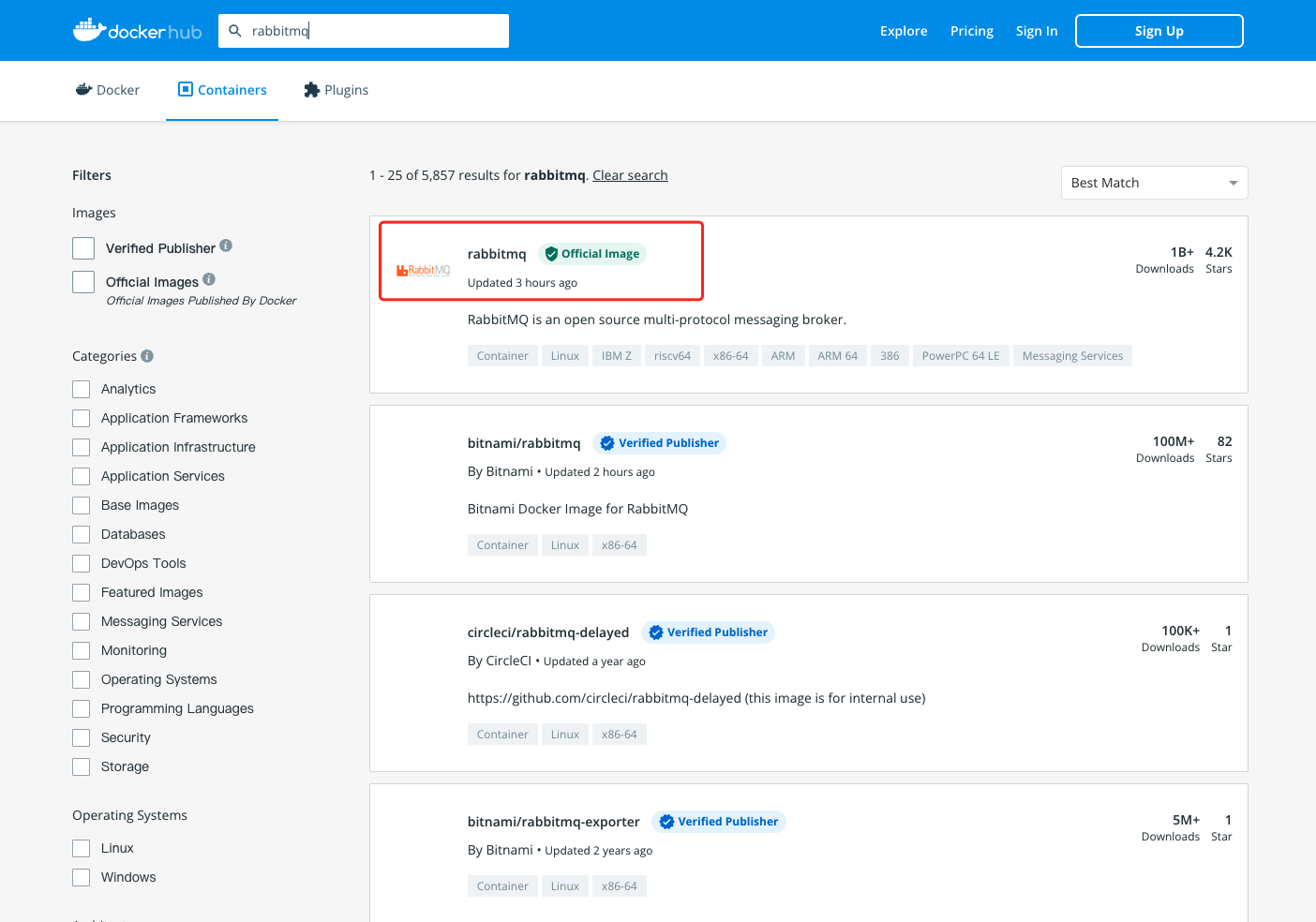
Task: Click the Messaging Services tag on rabbitmq
Action: pyautogui.click(x=1072, y=356)
